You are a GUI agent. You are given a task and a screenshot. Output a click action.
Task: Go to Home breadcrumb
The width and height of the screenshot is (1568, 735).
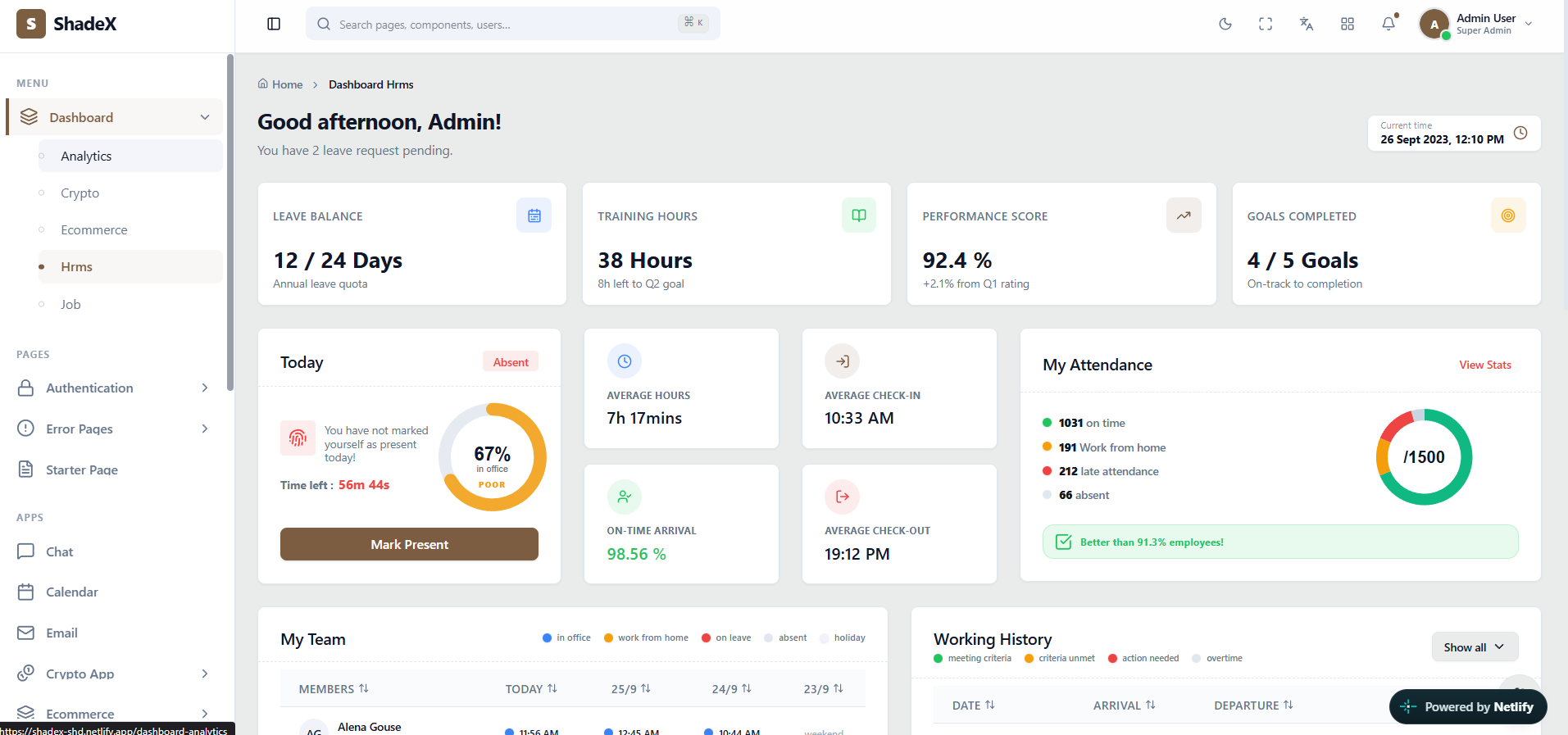point(280,84)
